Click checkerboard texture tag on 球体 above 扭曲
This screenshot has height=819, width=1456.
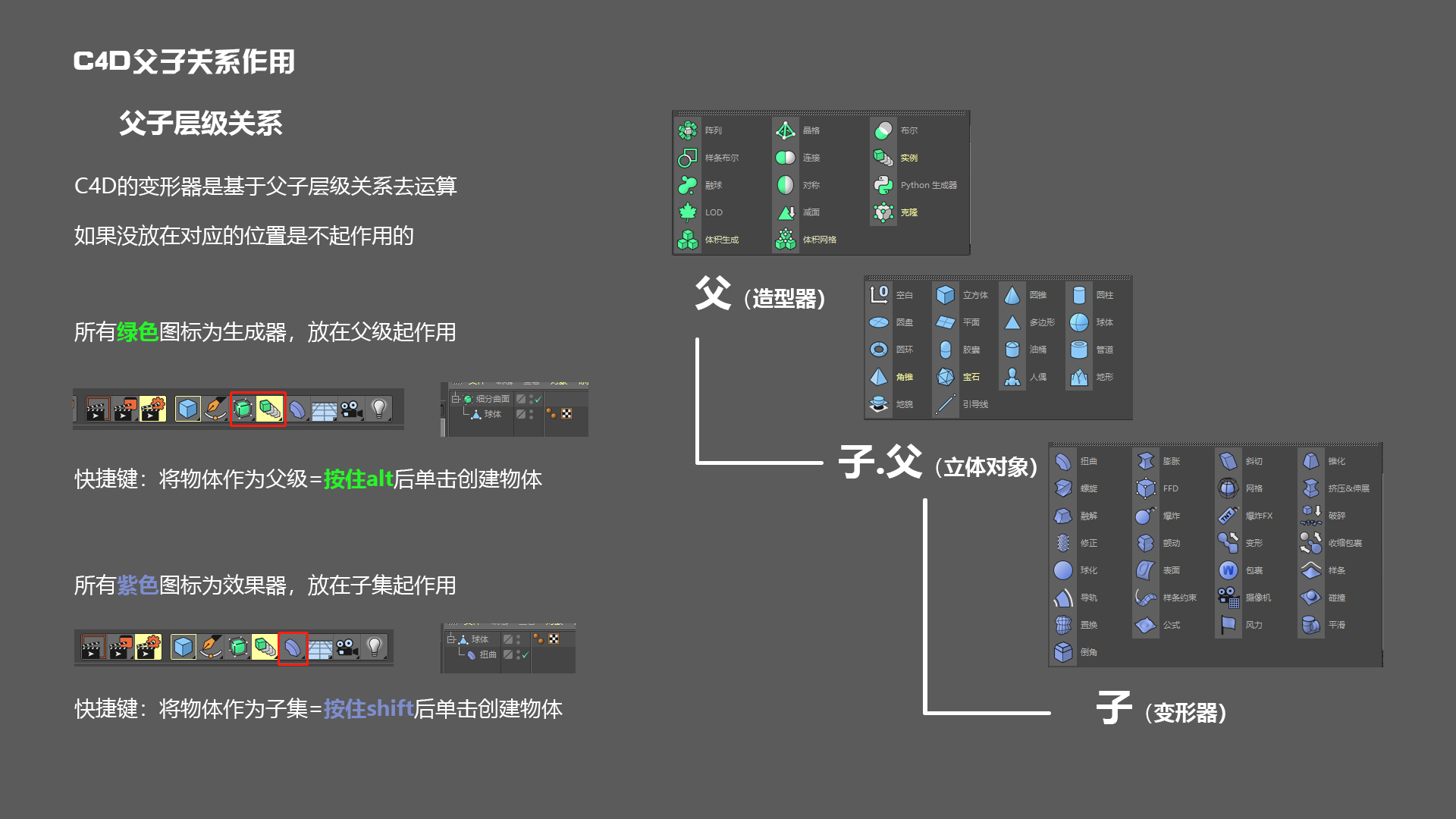point(554,639)
